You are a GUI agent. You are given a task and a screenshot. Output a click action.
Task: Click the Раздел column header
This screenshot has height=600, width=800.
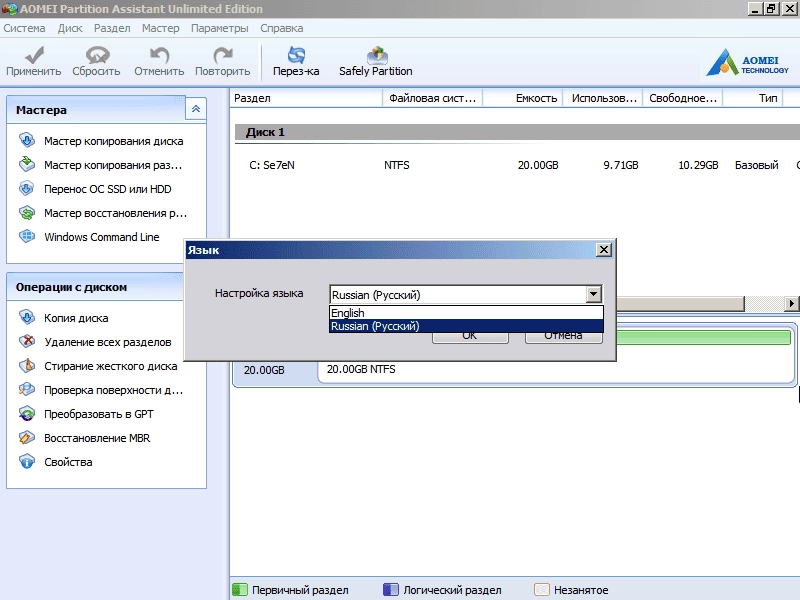(x=306, y=98)
